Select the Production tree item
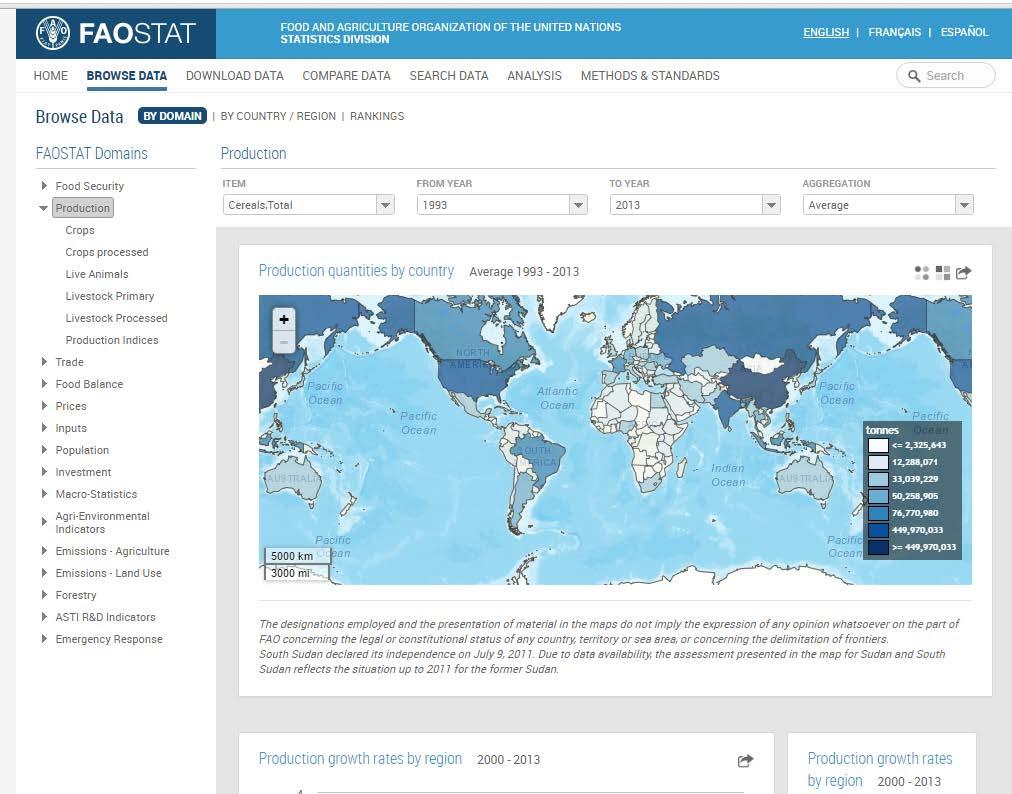This screenshot has width=1012, height=794. (83, 208)
